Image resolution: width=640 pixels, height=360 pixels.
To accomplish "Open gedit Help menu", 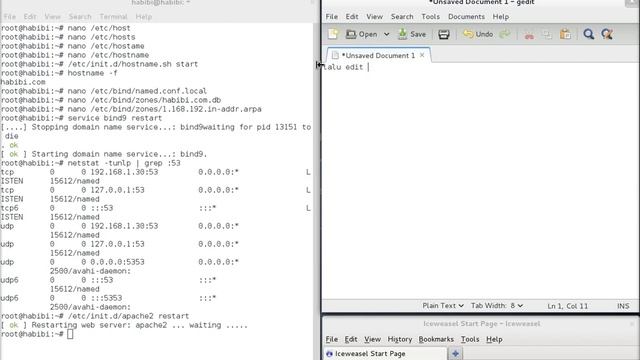I will (501, 17).
